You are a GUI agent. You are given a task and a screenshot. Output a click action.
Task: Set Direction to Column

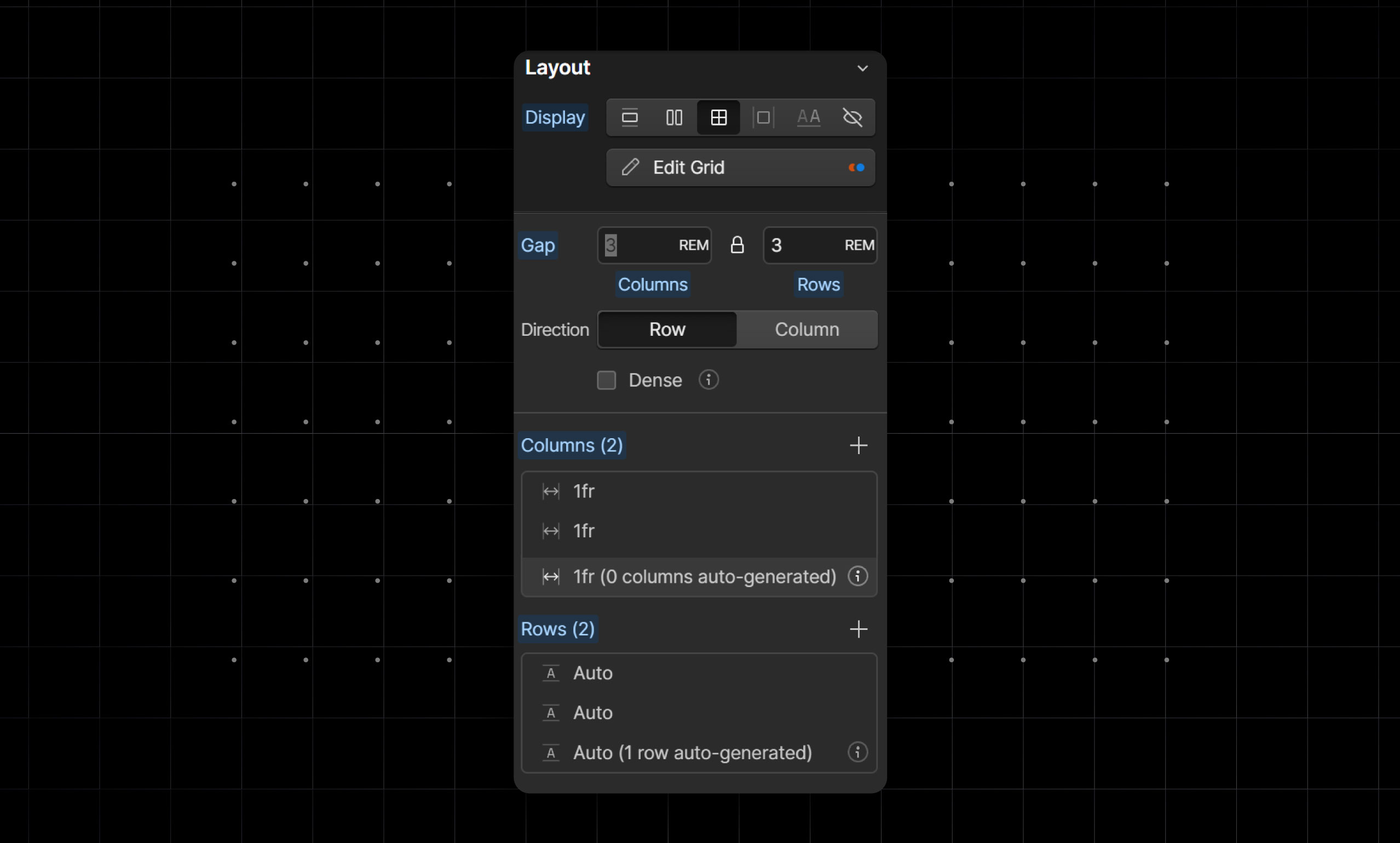806,329
